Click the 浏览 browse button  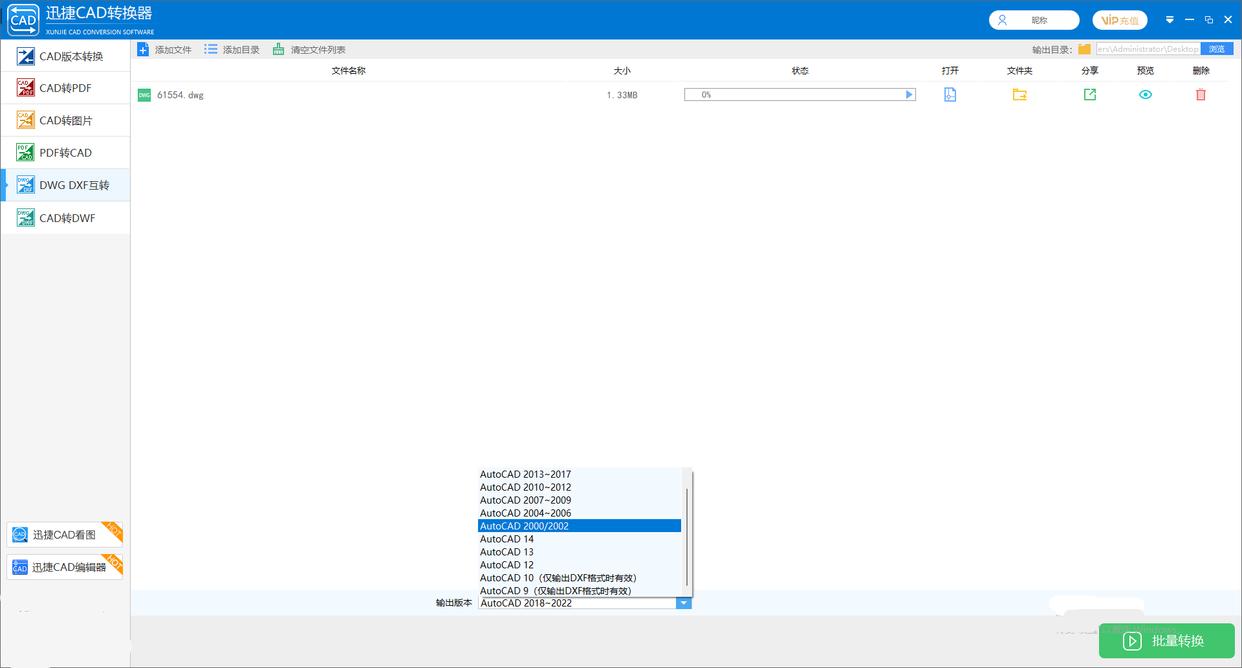click(x=1216, y=49)
